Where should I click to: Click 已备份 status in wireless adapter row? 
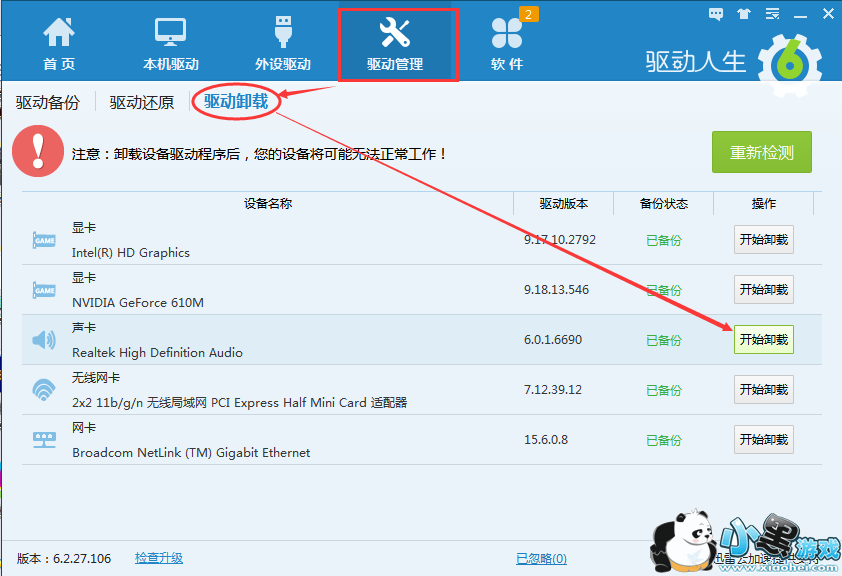point(664,390)
